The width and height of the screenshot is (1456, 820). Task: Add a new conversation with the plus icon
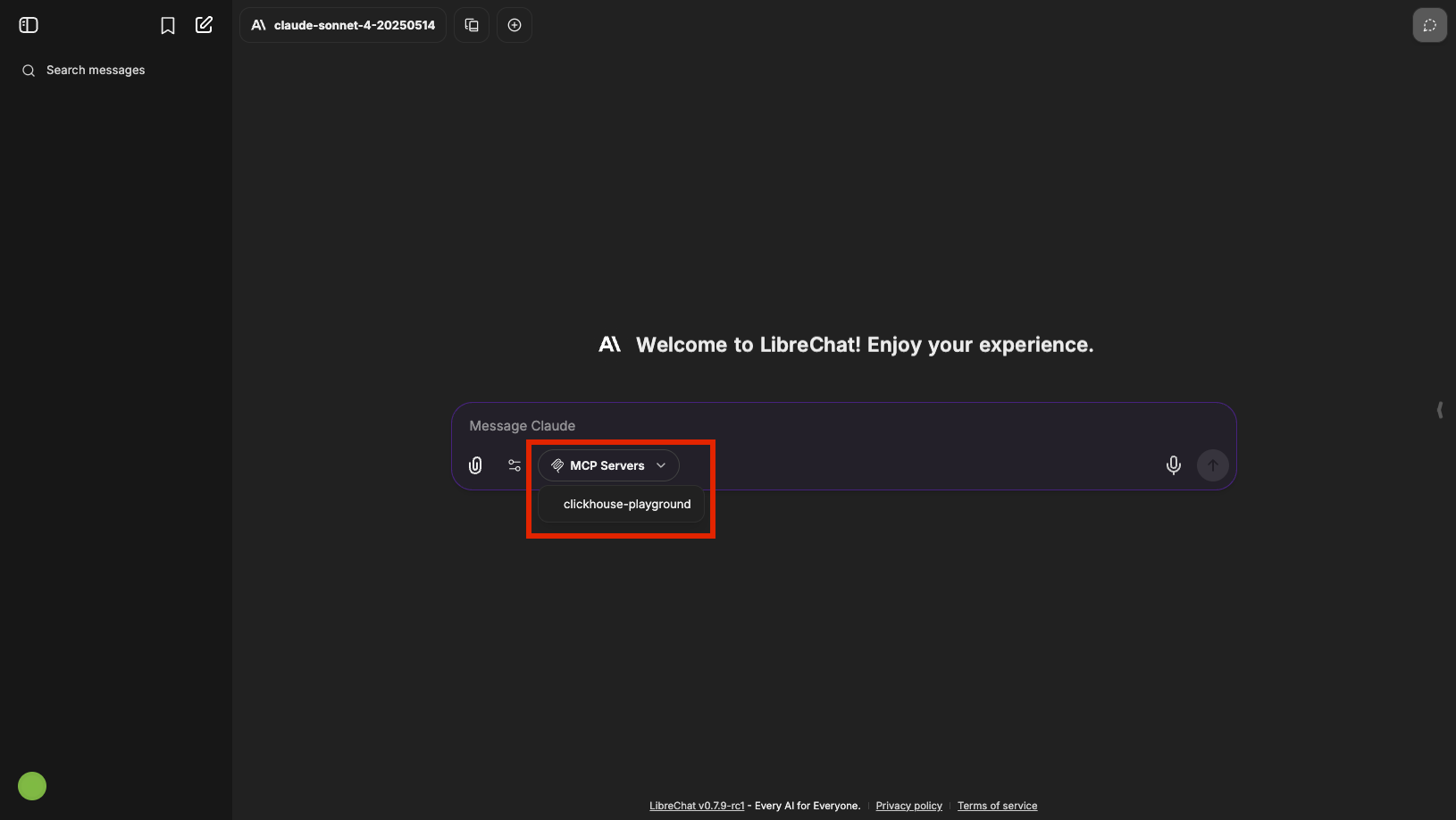click(x=514, y=24)
